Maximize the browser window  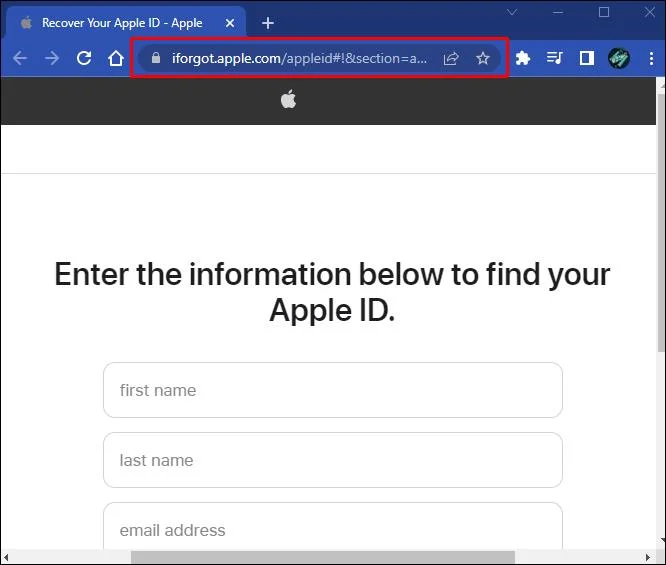pyautogui.click(x=604, y=12)
